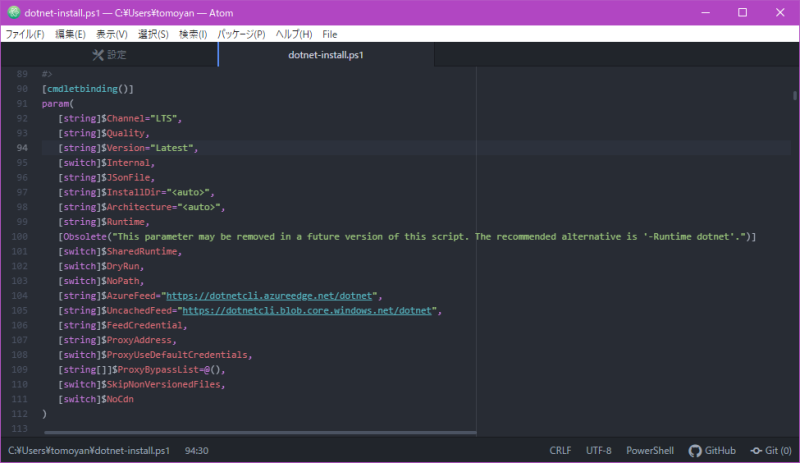Click the $DryRun variable
The image size is (800, 463).
click(120, 266)
